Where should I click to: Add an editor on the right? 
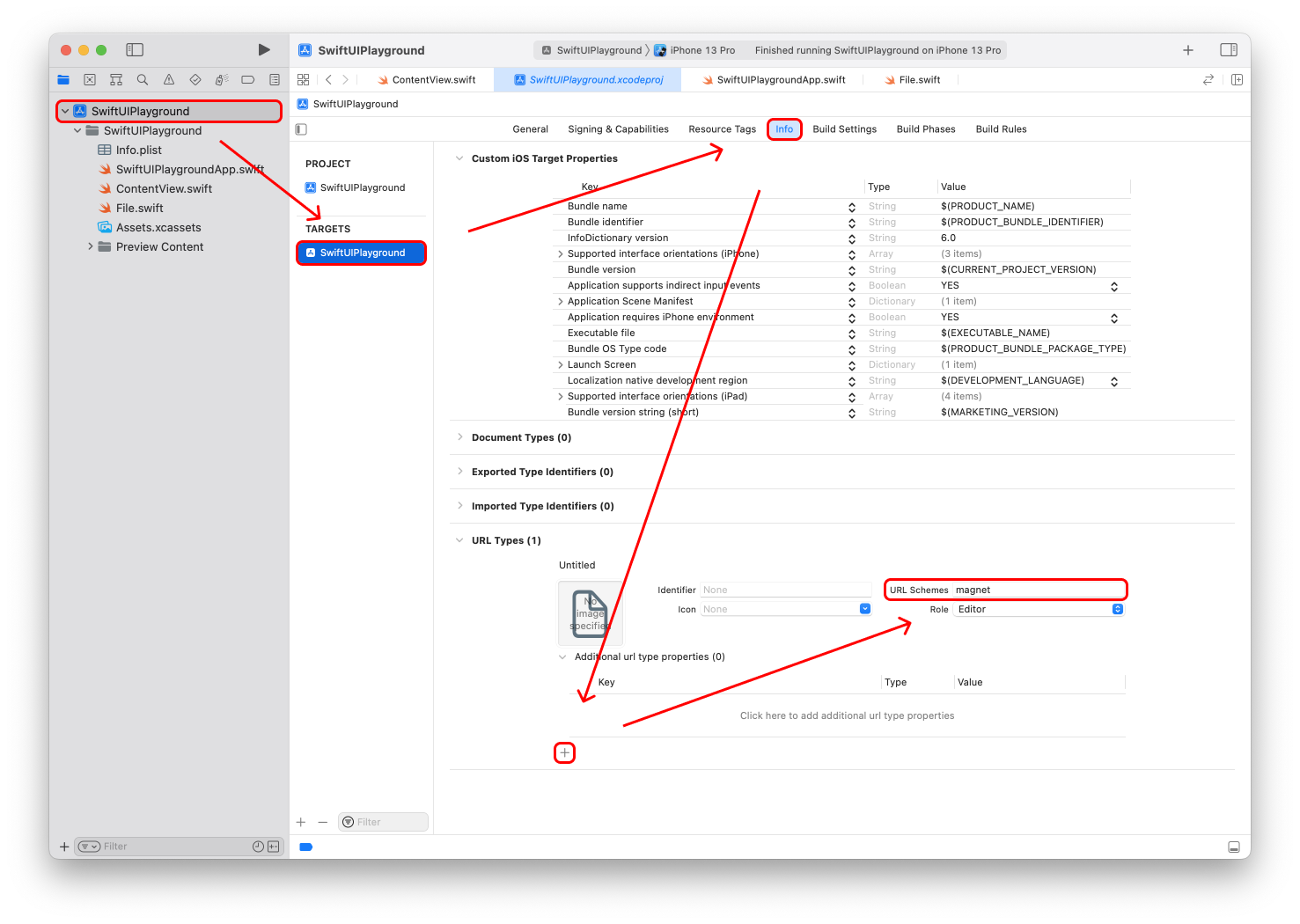click(x=1238, y=80)
